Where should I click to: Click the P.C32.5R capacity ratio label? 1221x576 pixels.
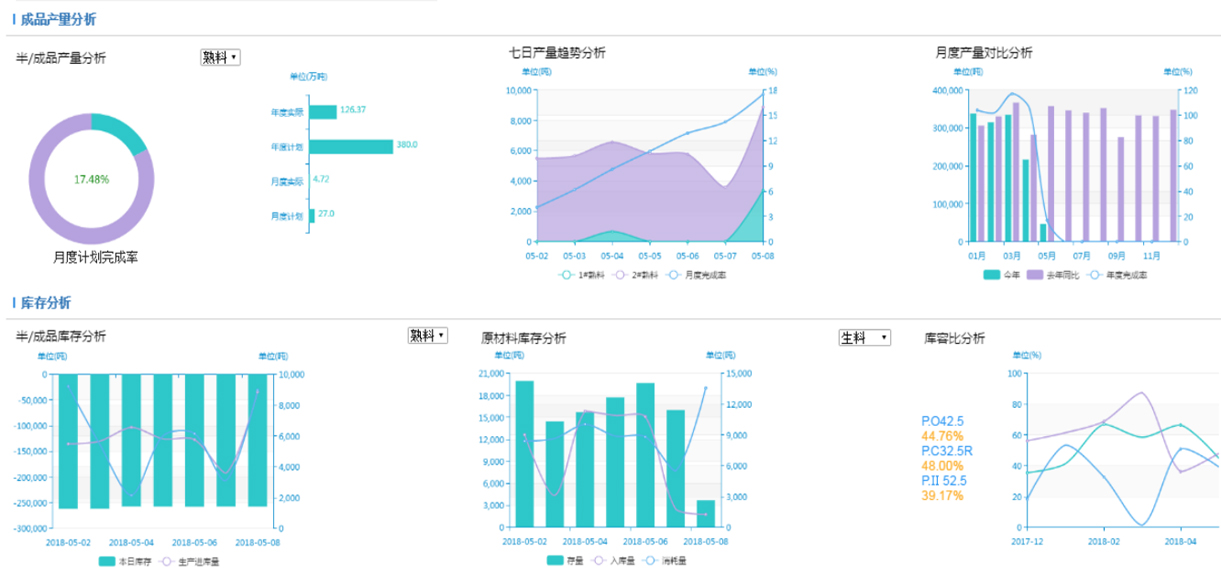click(x=947, y=451)
